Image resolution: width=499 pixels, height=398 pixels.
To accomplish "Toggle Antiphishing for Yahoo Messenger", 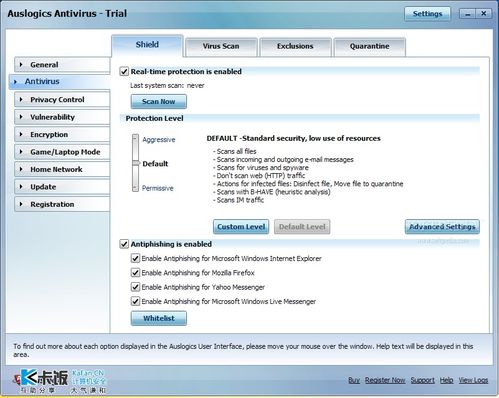I will [135, 287].
